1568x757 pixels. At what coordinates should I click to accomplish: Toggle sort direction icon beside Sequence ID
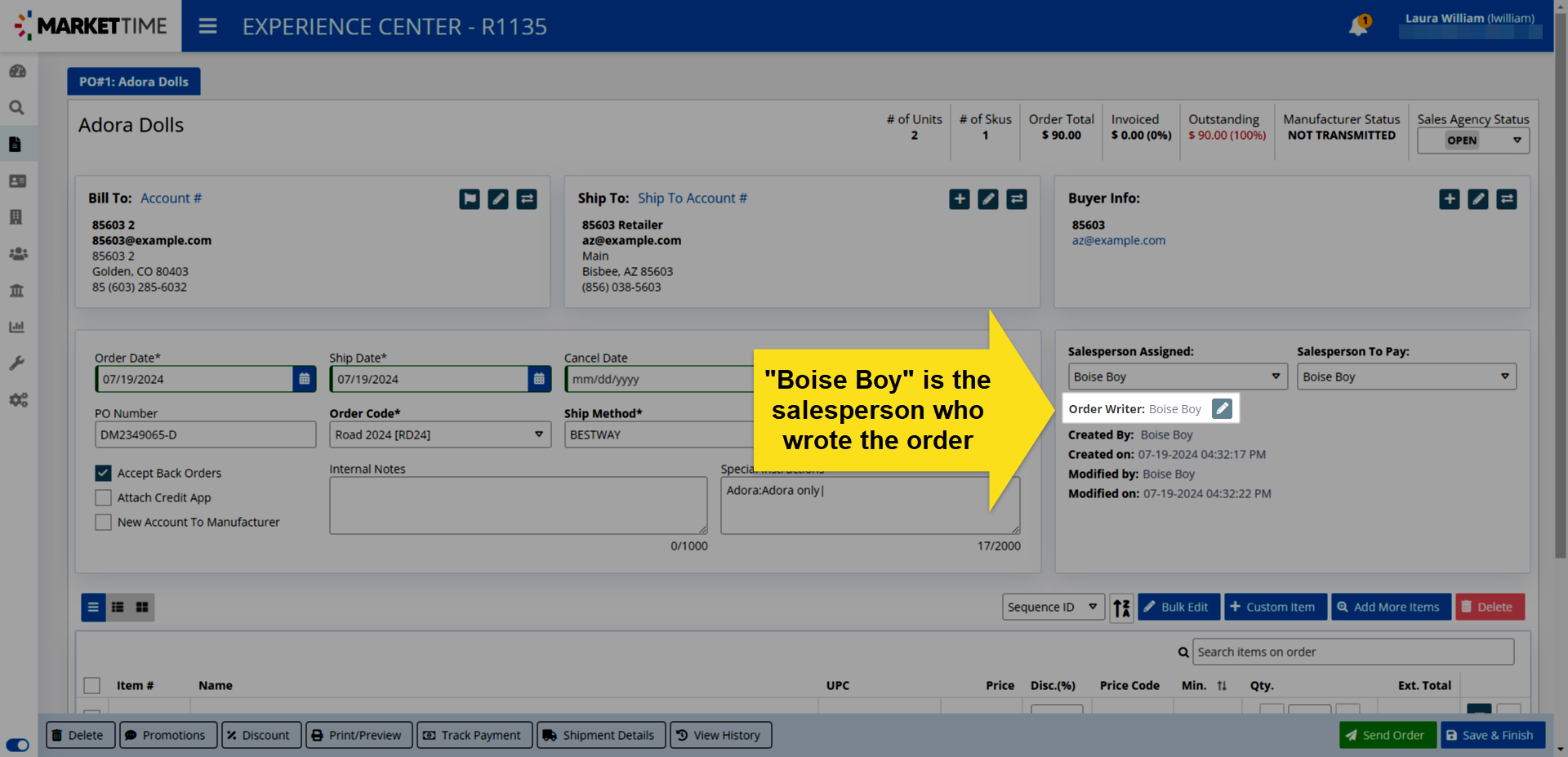(1121, 608)
